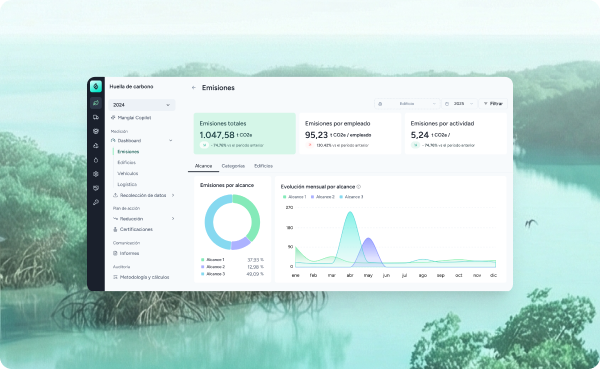Expand Recolección de datos chevron

click(x=173, y=195)
